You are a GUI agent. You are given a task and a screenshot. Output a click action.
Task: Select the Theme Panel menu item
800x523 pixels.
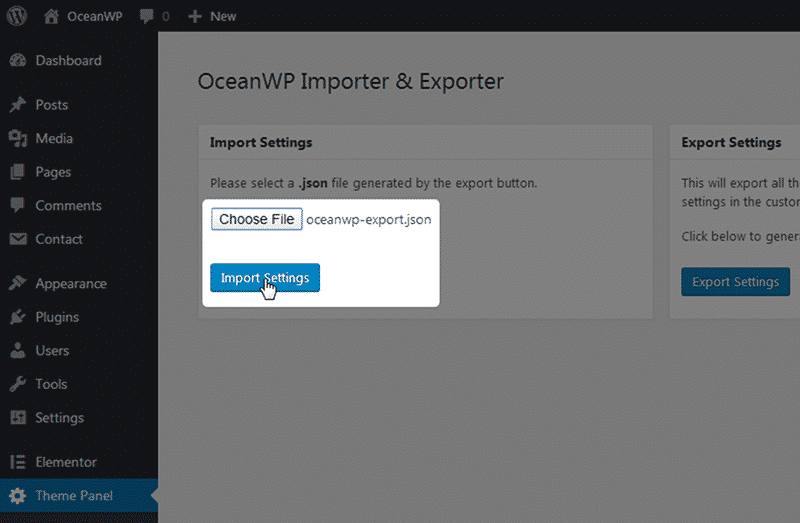coord(79,495)
